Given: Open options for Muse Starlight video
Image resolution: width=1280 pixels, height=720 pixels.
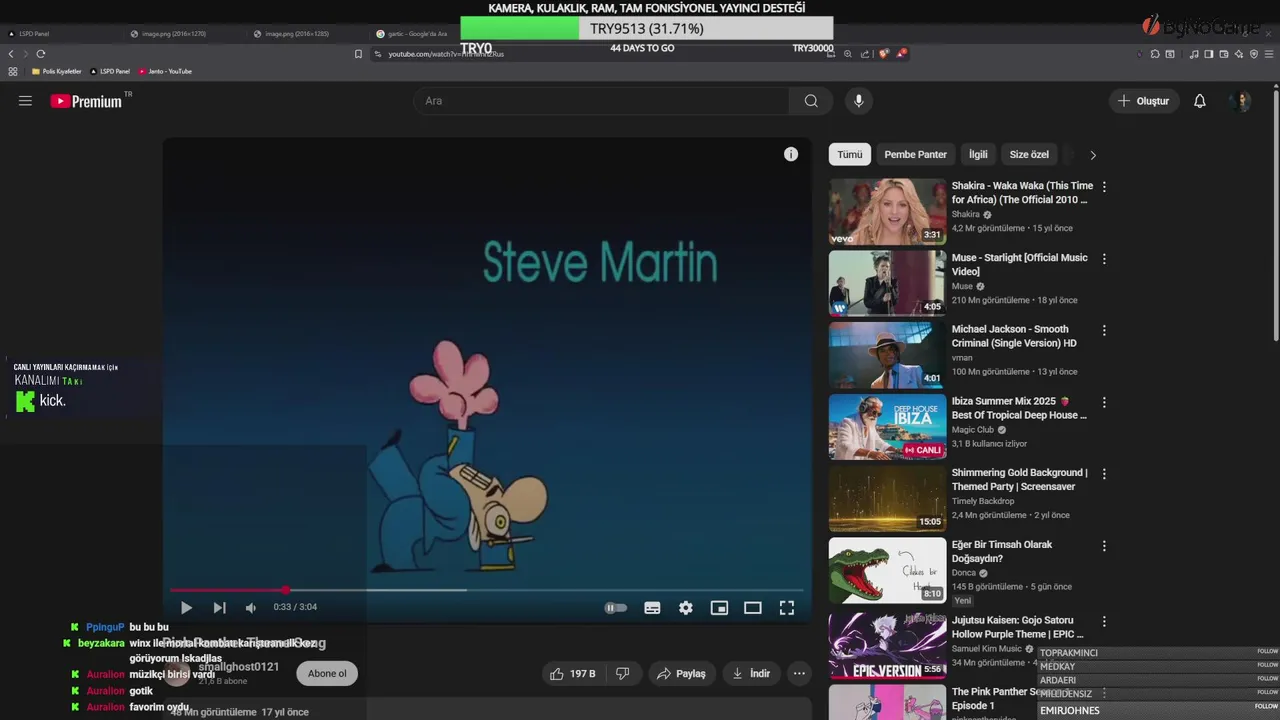Looking at the screenshot, I should tap(1104, 259).
